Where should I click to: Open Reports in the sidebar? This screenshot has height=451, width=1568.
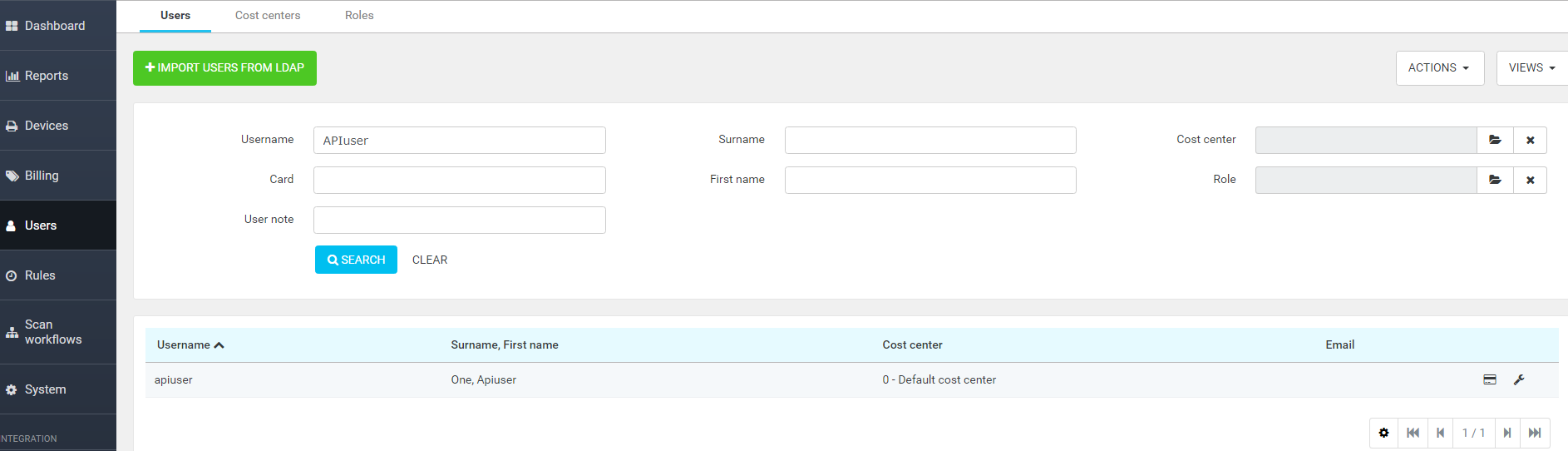(58, 76)
